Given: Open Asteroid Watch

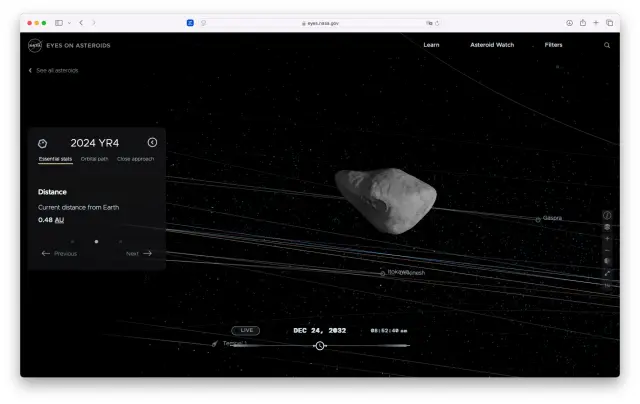Looking at the screenshot, I should click(491, 45).
